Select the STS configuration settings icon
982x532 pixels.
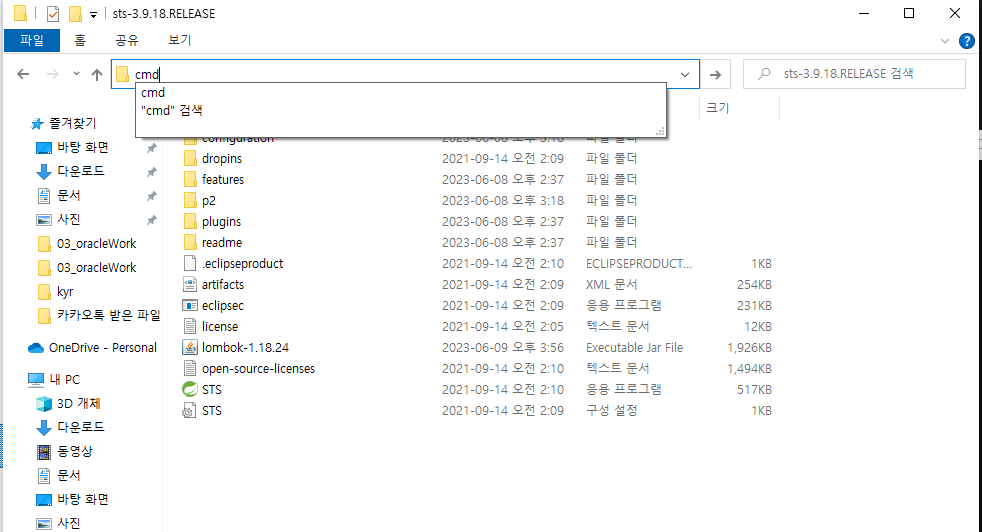click(189, 410)
